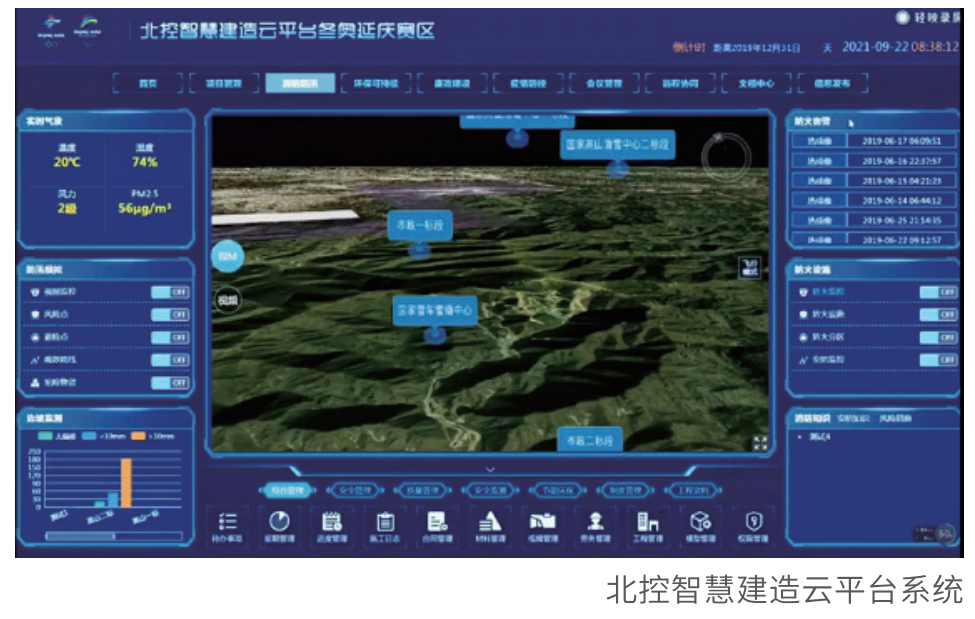The height and width of the screenshot is (619, 975).
Task: Open 环保可持续 tab
Action: point(376,83)
